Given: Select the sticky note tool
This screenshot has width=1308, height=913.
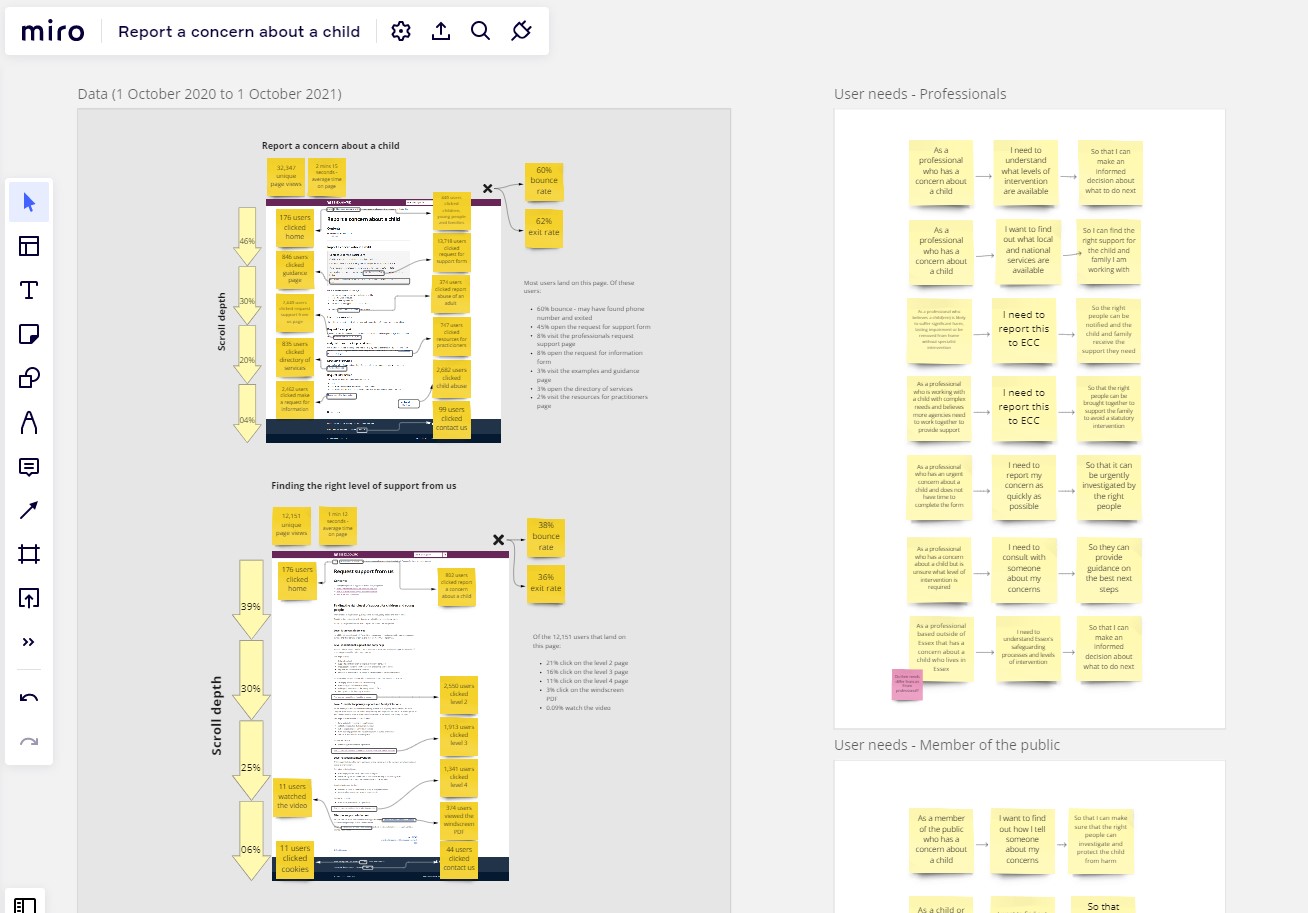Looking at the screenshot, I should [29, 334].
